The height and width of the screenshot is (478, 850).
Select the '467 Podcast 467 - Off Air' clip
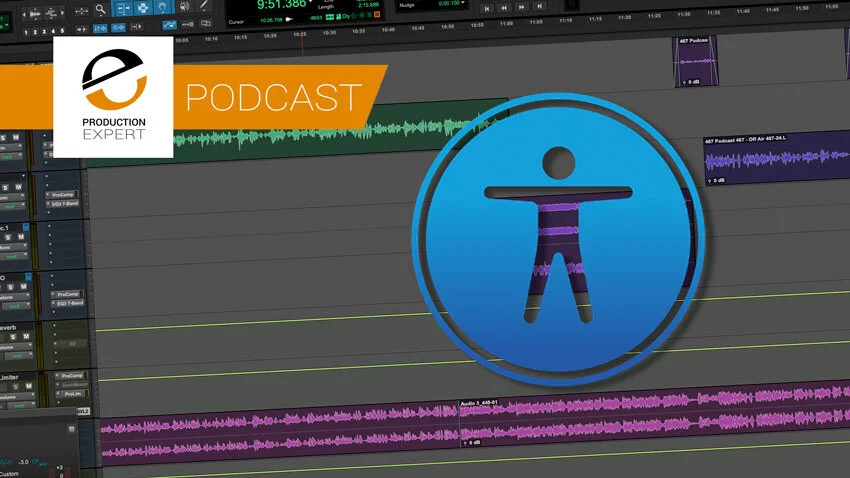(777, 159)
